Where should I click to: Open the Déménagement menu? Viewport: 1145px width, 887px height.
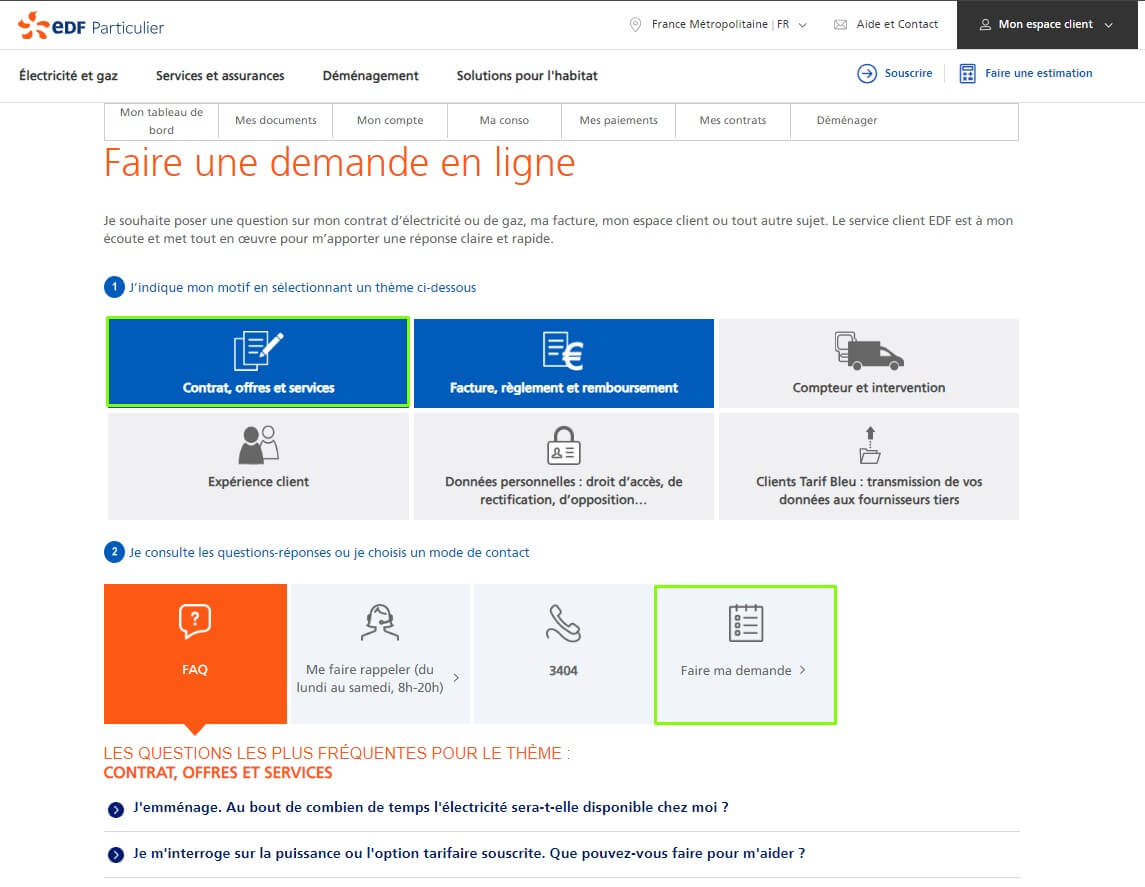coord(370,75)
